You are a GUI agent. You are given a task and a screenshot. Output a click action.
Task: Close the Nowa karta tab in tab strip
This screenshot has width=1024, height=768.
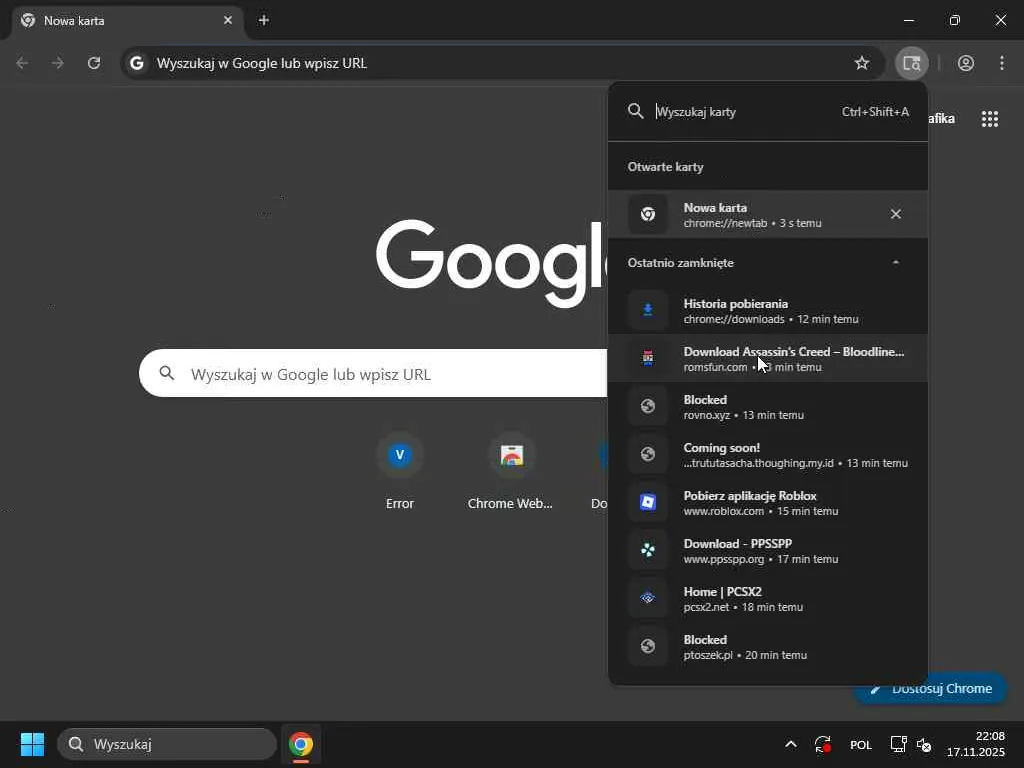(x=228, y=20)
